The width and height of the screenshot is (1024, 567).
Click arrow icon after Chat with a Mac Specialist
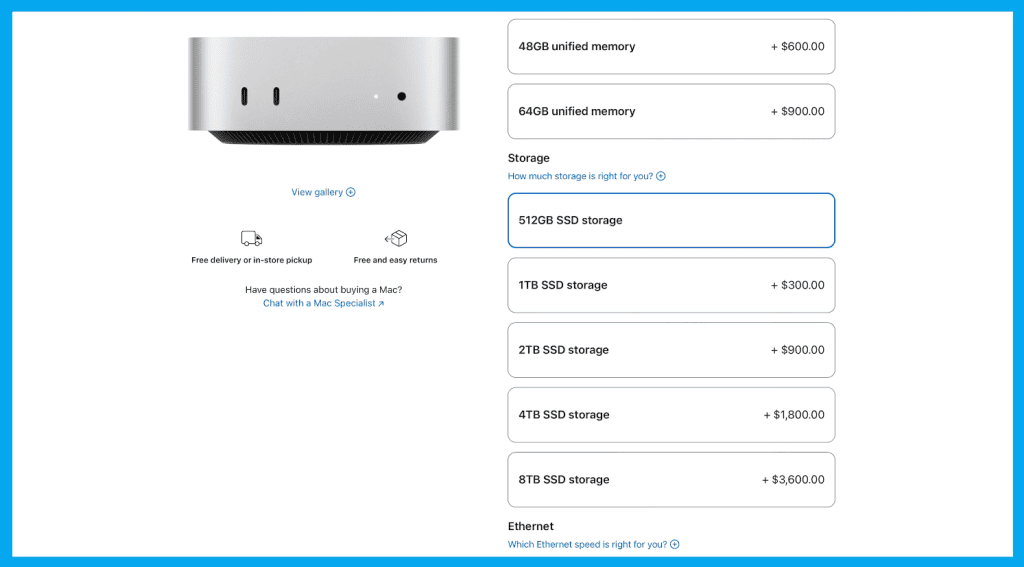[381, 304]
